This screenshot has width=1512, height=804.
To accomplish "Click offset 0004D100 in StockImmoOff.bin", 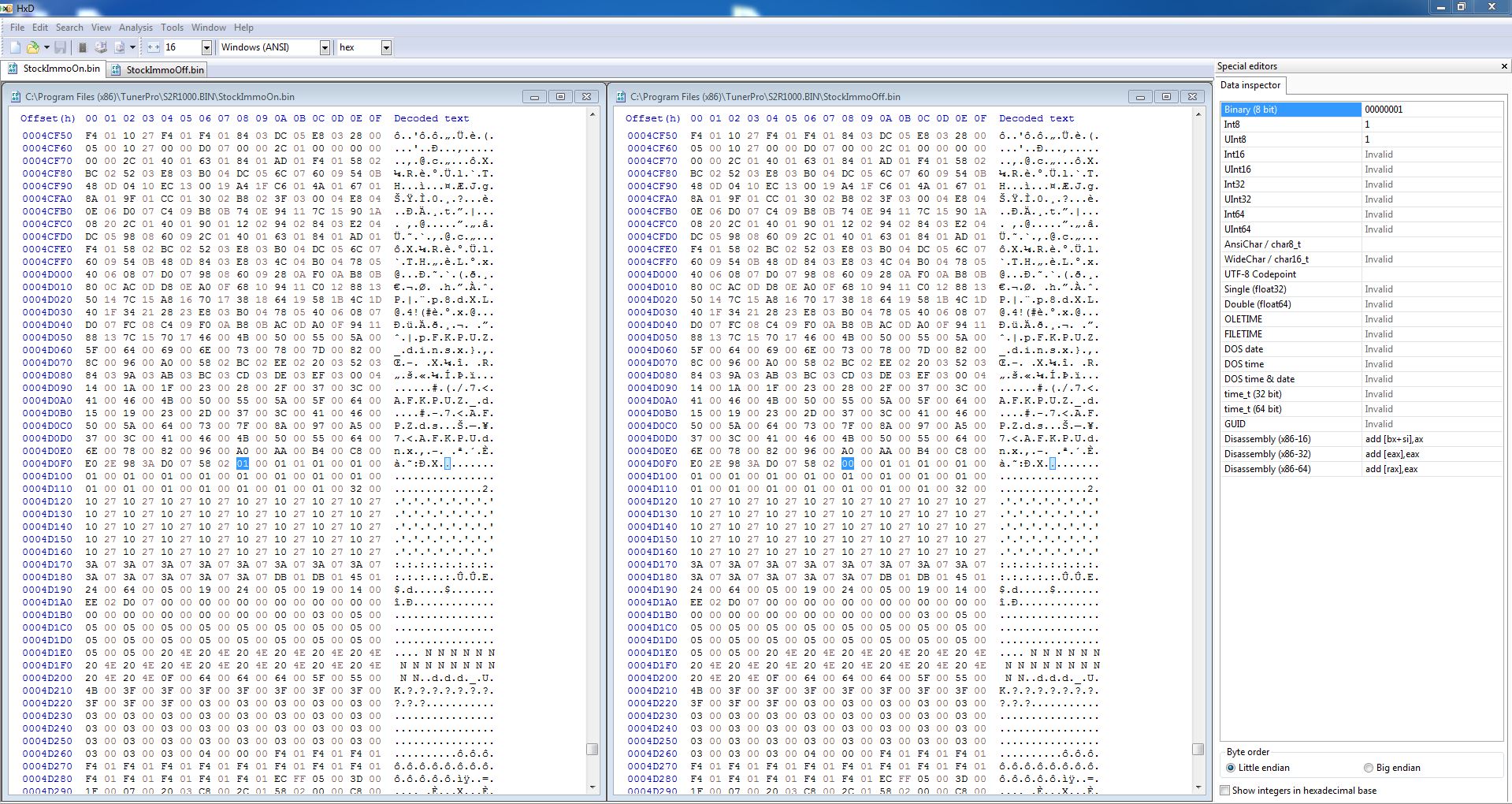I will (x=652, y=476).
